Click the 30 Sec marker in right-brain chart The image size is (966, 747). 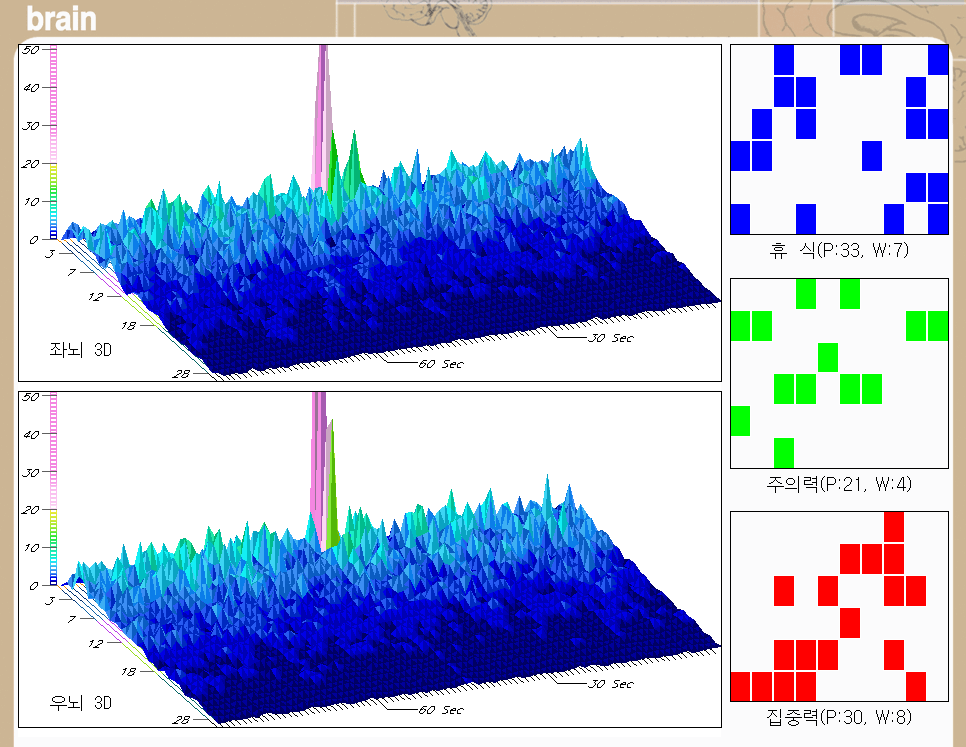610,684
